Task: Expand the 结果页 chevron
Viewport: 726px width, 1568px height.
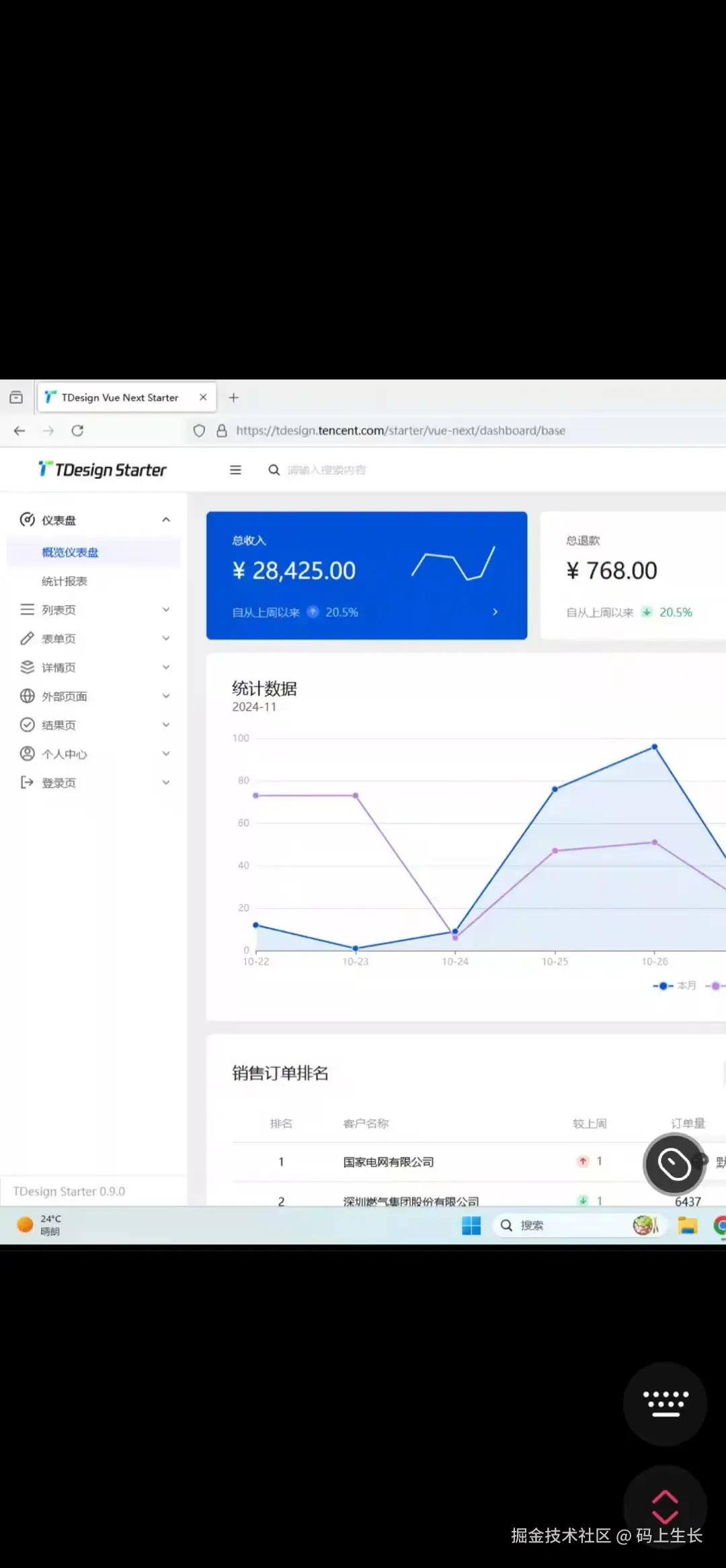Action: click(x=166, y=725)
